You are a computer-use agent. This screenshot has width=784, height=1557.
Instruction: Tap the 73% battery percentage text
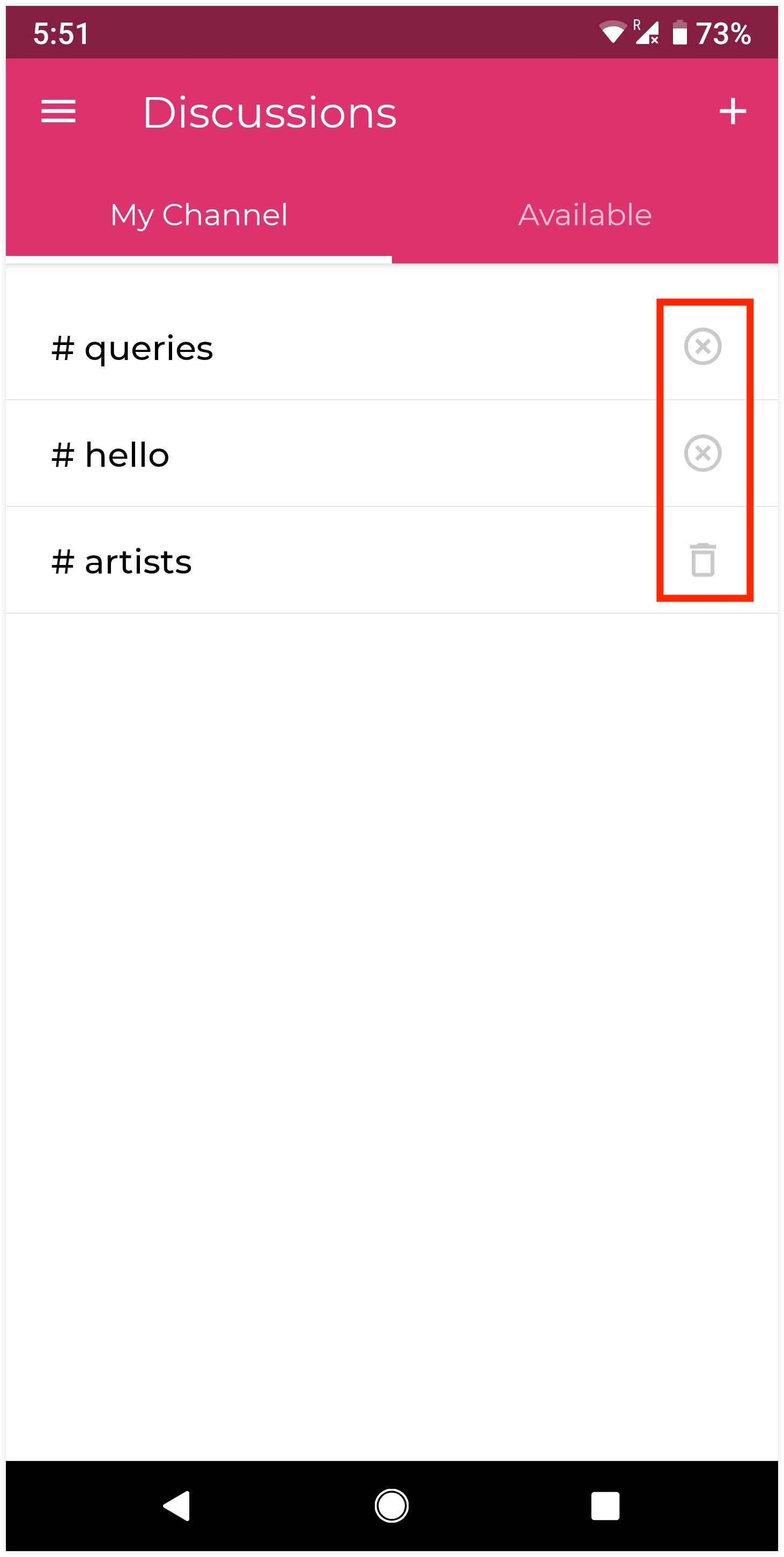(723, 33)
